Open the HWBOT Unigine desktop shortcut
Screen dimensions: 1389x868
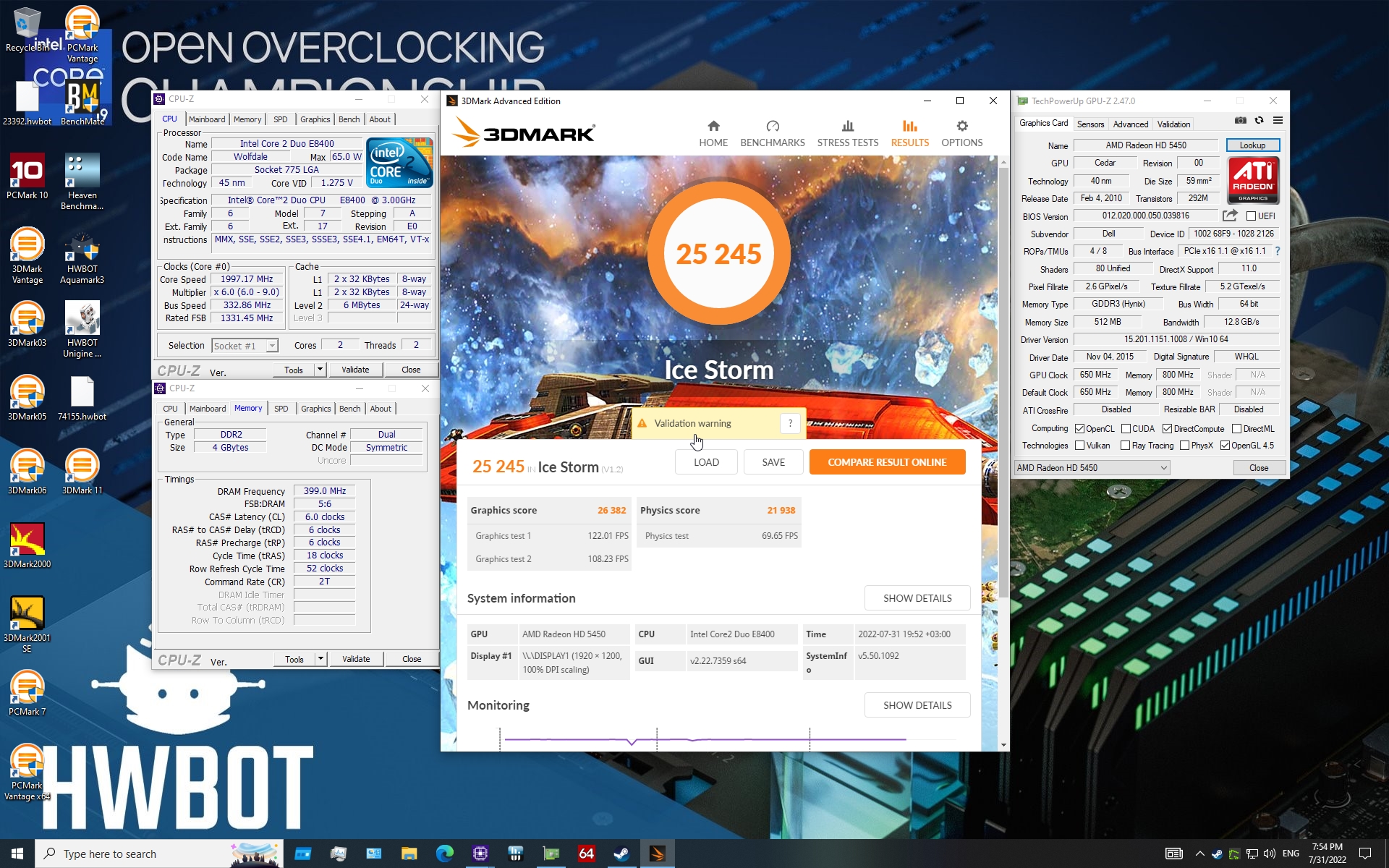click(x=82, y=330)
